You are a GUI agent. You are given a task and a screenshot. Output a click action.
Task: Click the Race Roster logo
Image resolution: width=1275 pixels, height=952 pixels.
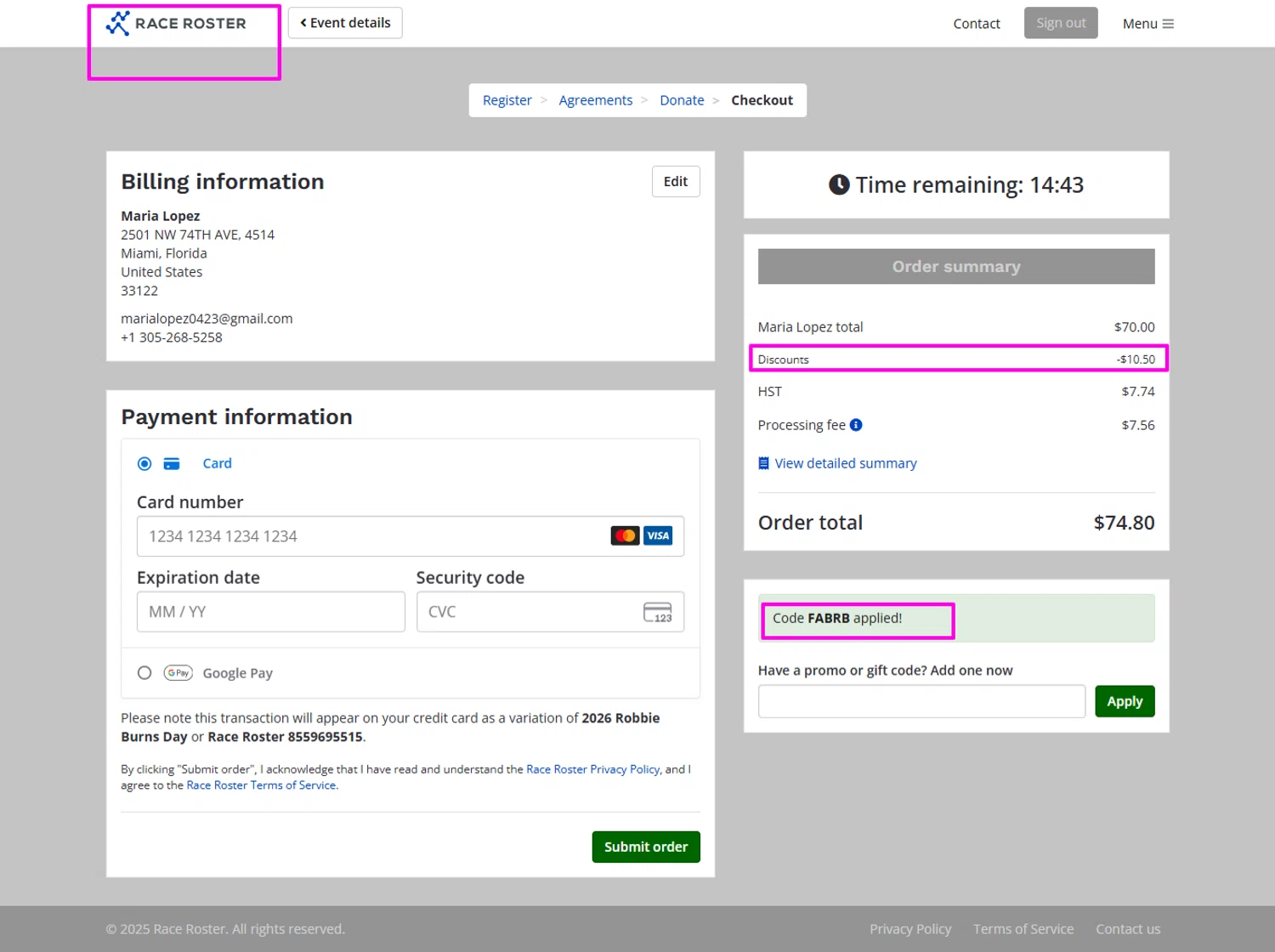[x=176, y=24]
